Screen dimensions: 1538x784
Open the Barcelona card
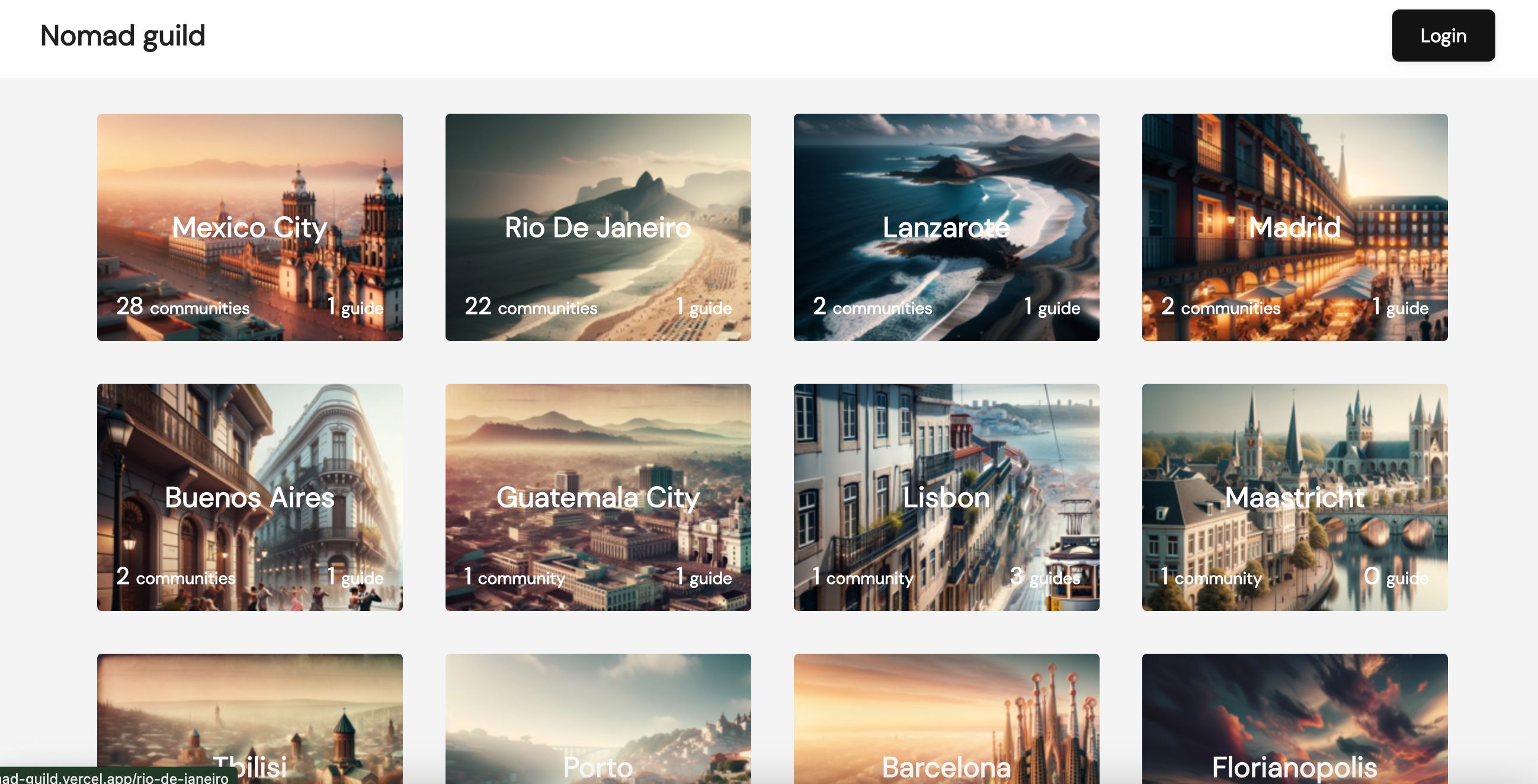click(x=946, y=719)
